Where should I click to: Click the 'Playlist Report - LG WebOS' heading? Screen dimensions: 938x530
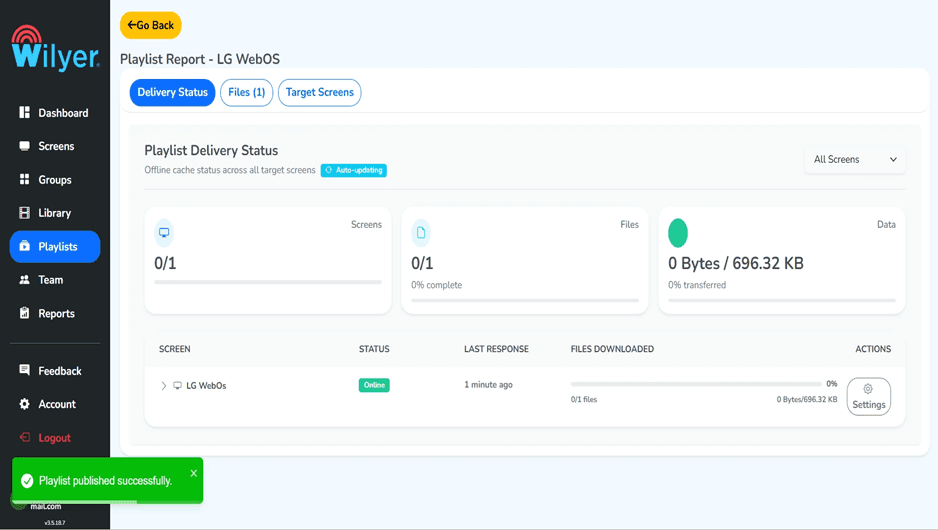(x=200, y=59)
